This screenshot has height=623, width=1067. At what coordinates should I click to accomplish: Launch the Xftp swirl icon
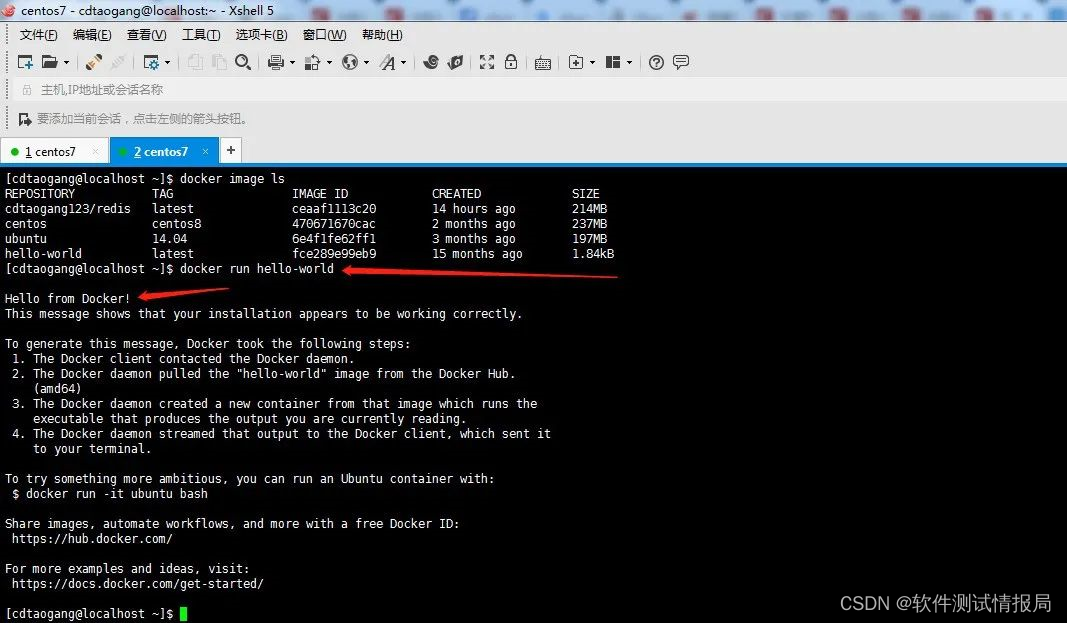pyautogui.click(x=431, y=63)
